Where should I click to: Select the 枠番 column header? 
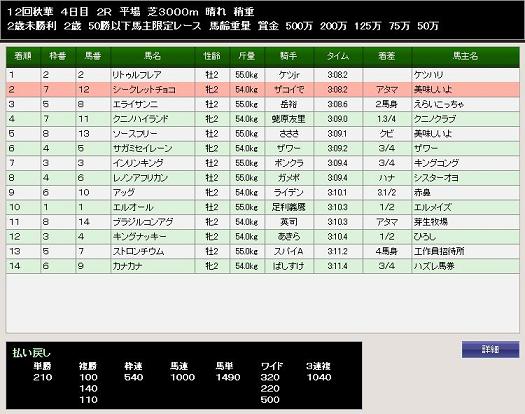[x=58, y=56]
